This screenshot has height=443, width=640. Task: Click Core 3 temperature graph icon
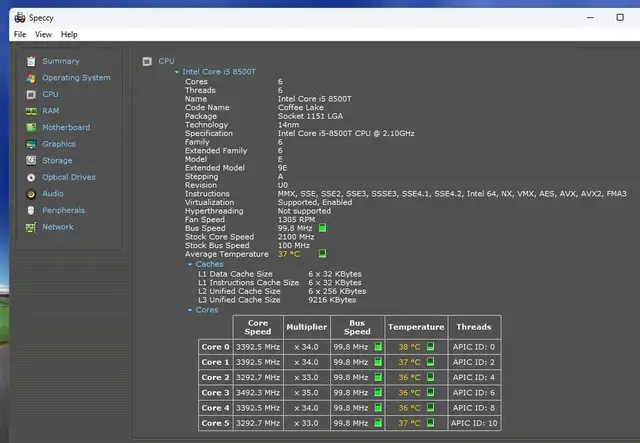point(430,392)
